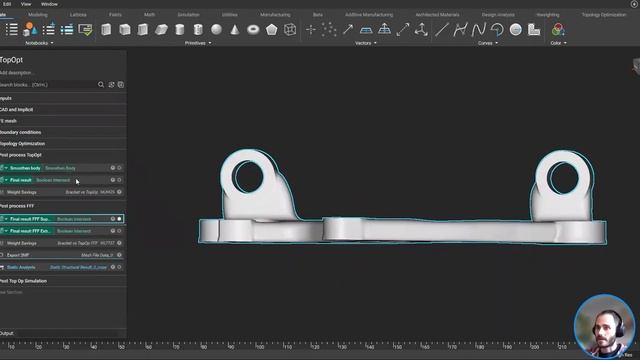Click the orange sphere and cone shapes icon
This screenshot has width=640, height=360.
click(30, 29)
